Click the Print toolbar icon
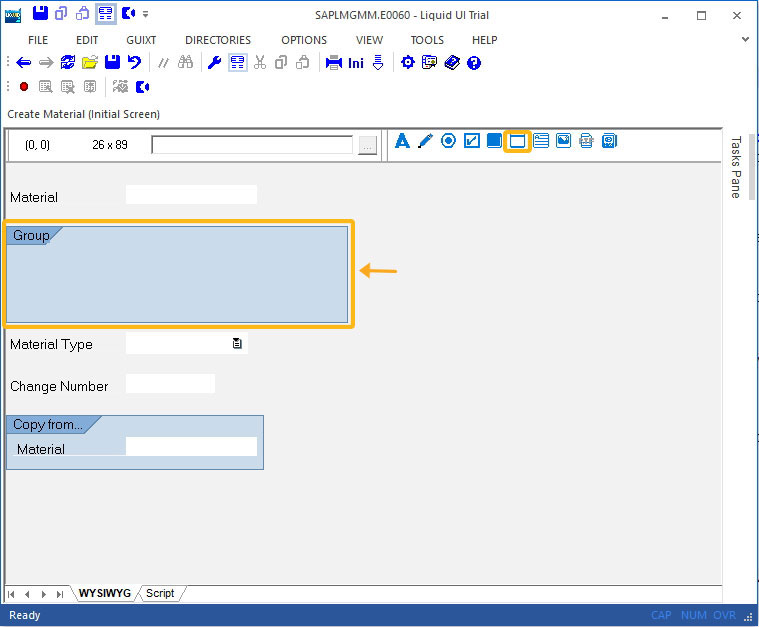 coord(334,63)
